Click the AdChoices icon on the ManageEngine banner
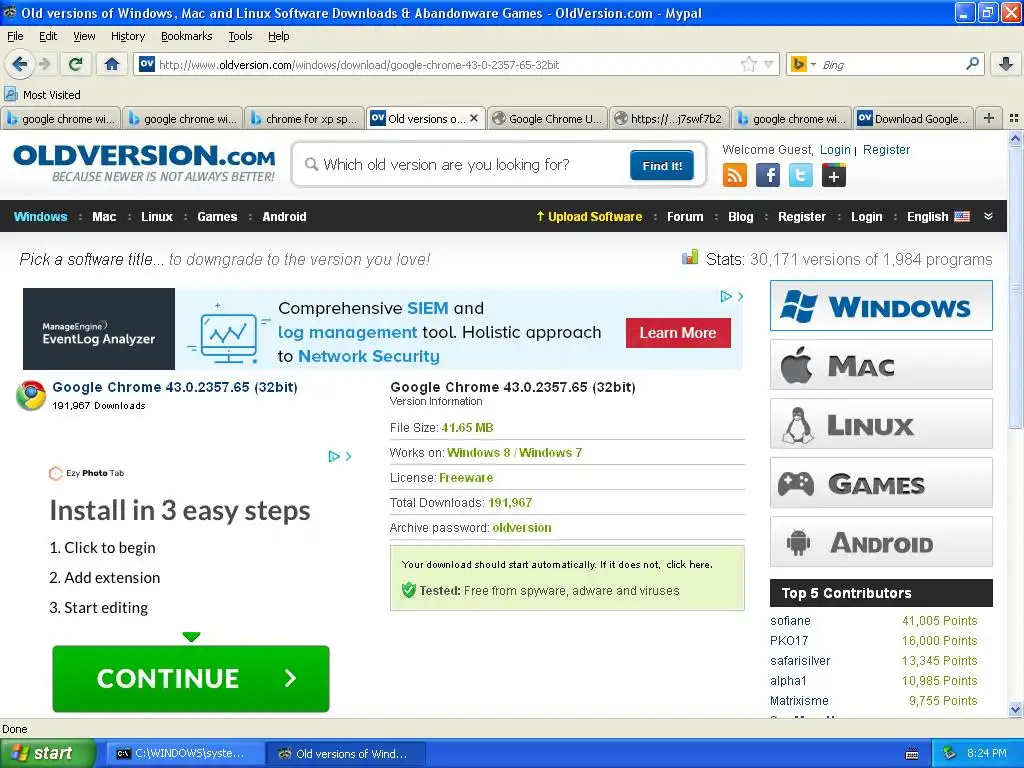Image resolution: width=1024 pixels, height=768 pixels. pos(726,296)
